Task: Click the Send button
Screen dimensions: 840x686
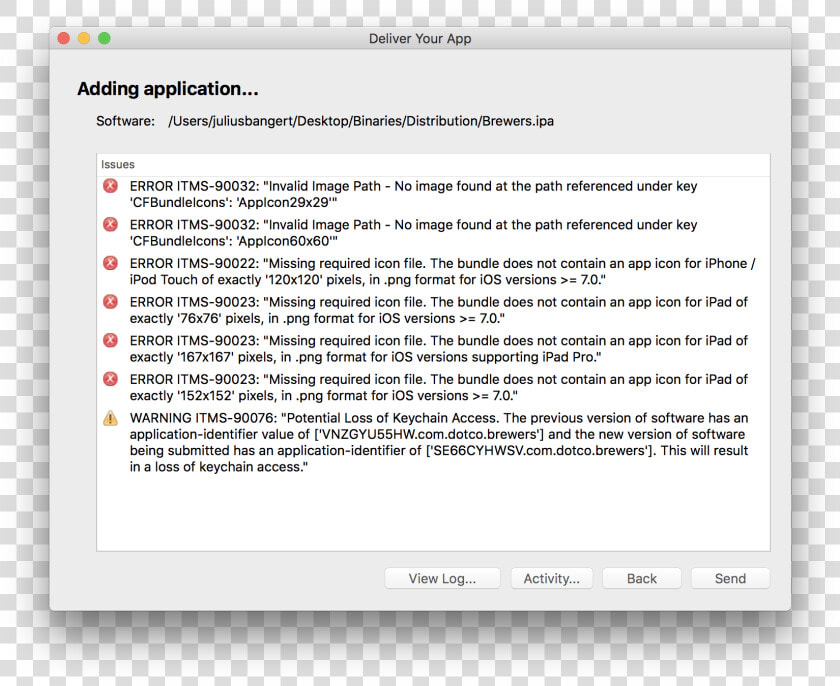Action: (x=730, y=578)
